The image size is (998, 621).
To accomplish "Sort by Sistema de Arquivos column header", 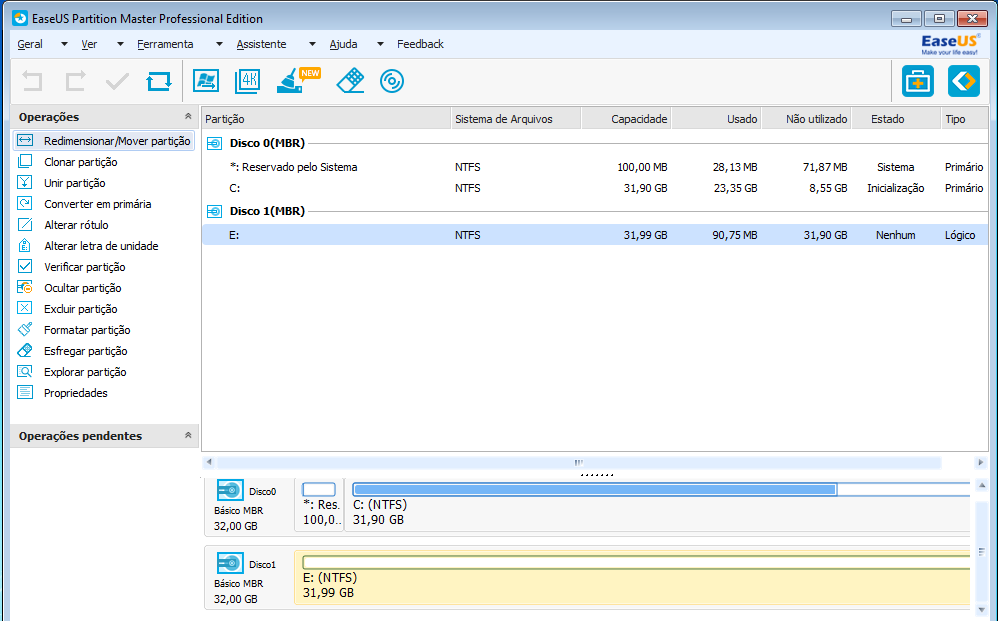I will [x=516, y=119].
